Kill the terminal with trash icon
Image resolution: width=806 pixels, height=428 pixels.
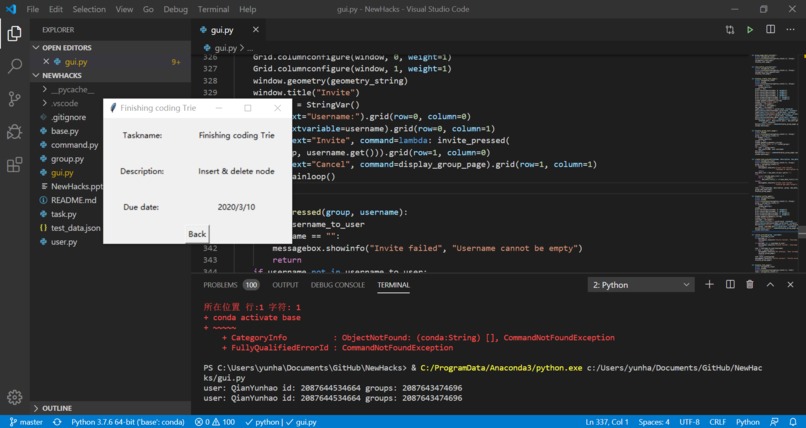[x=750, y=284]
